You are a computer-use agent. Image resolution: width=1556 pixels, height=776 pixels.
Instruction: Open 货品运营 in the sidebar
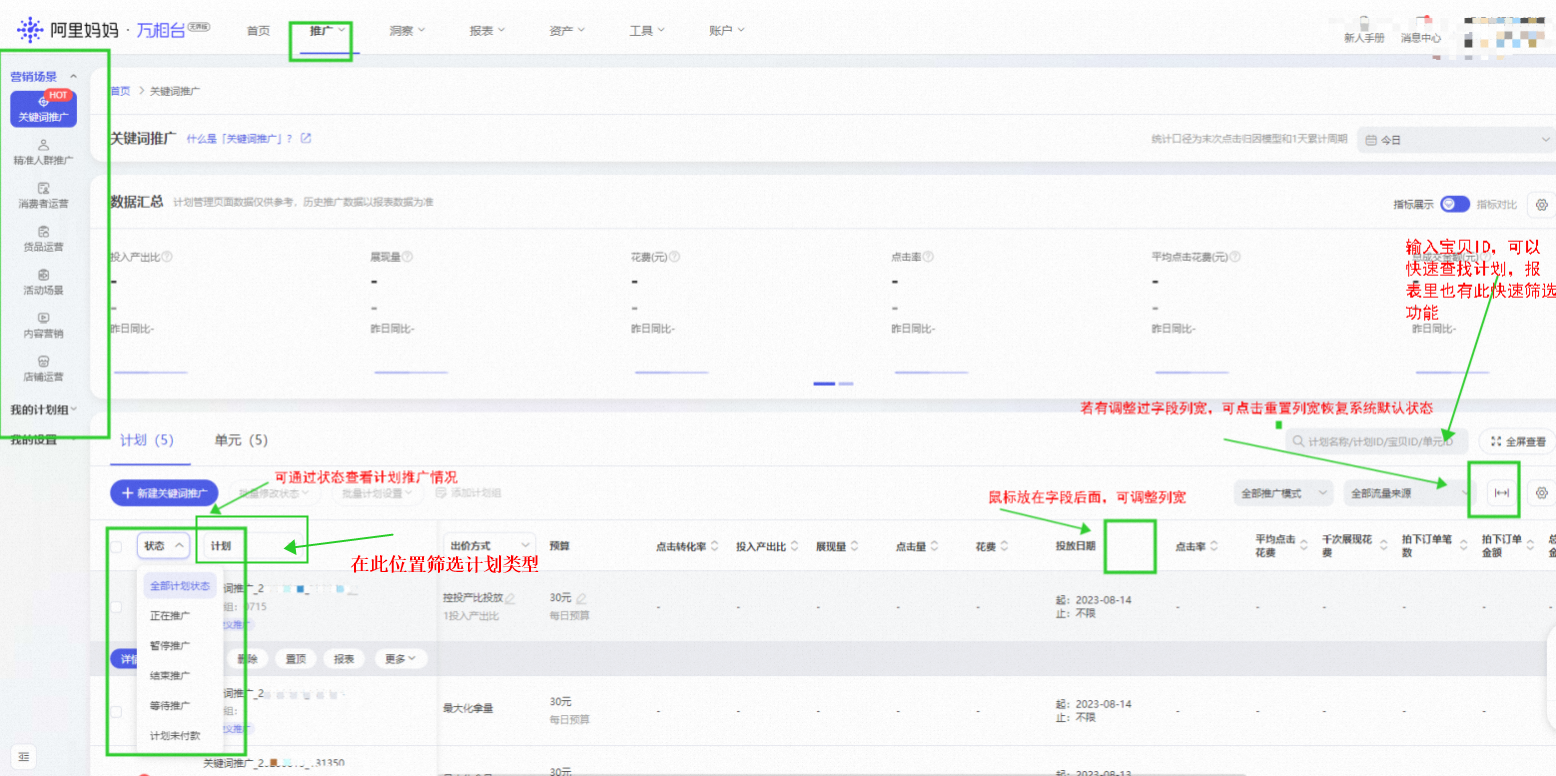pos(43,239)
